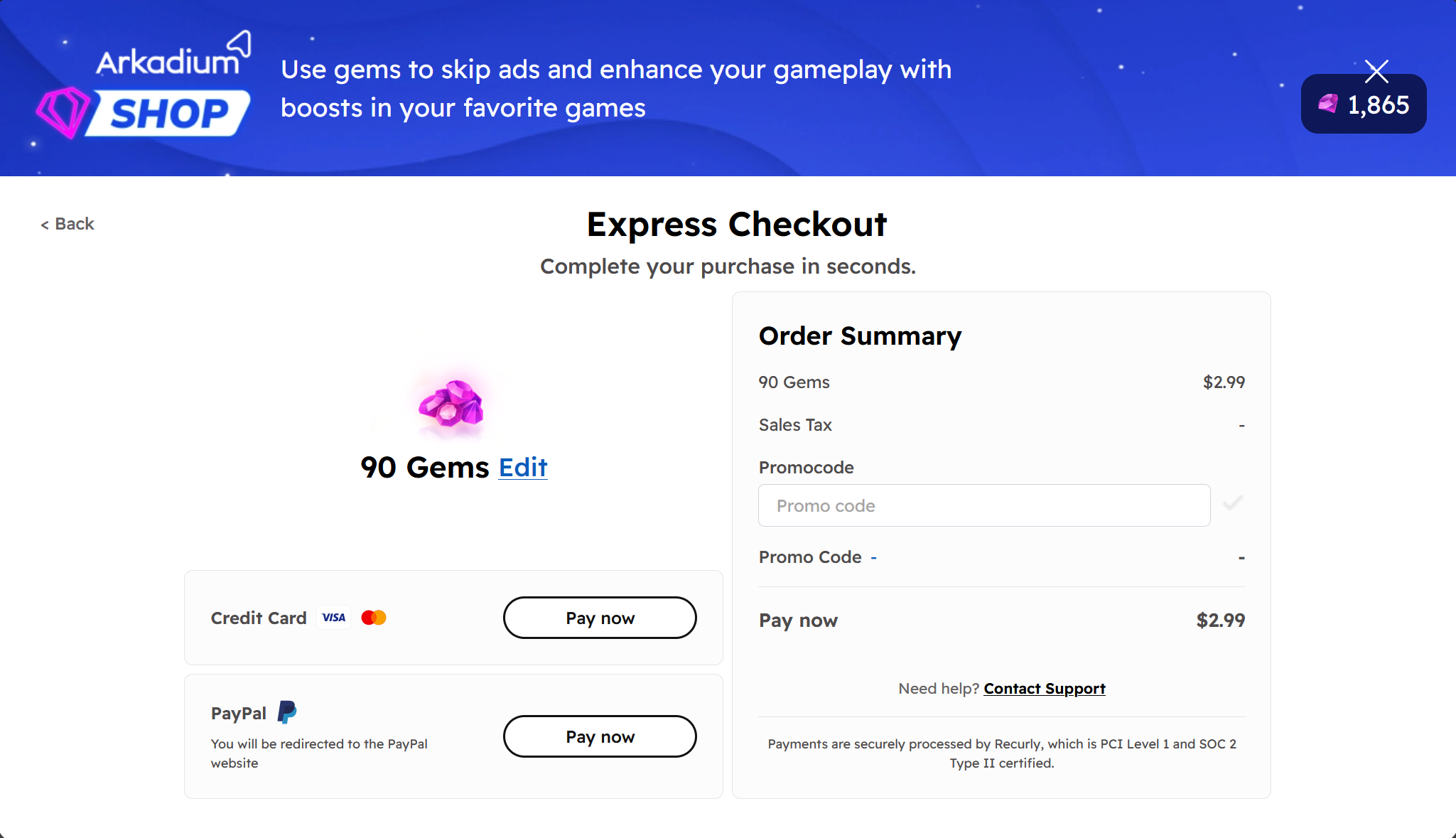Click the pink diamond shop icon

(63, 112)
